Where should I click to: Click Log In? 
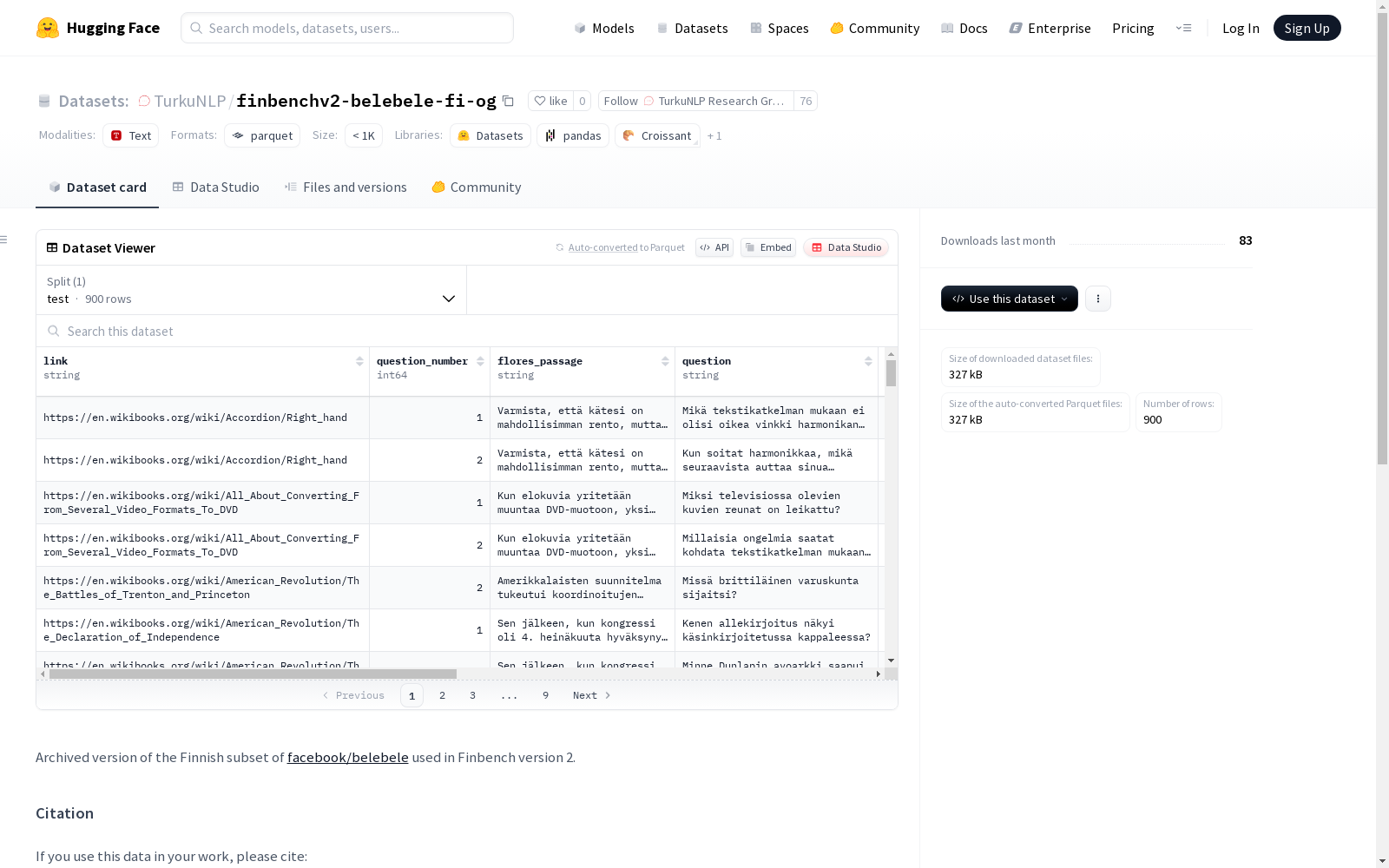tap(1241, 28)
